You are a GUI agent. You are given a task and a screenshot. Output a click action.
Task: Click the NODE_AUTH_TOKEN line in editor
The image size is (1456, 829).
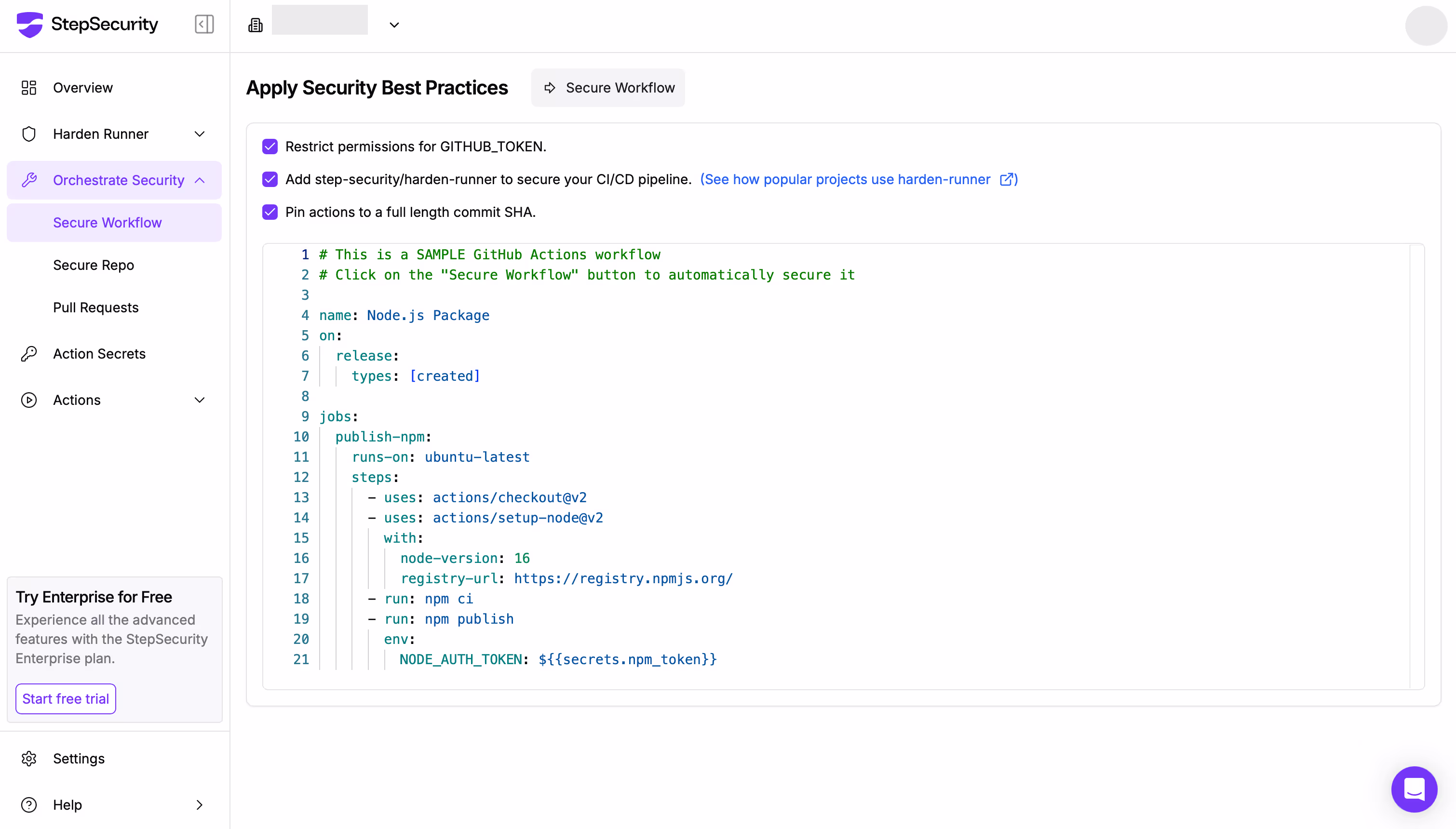[x=558, y=659]
